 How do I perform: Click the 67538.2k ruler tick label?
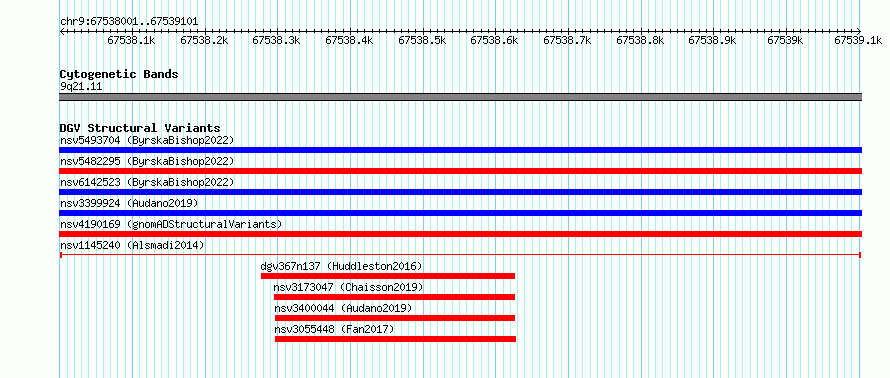coord(204,40)
